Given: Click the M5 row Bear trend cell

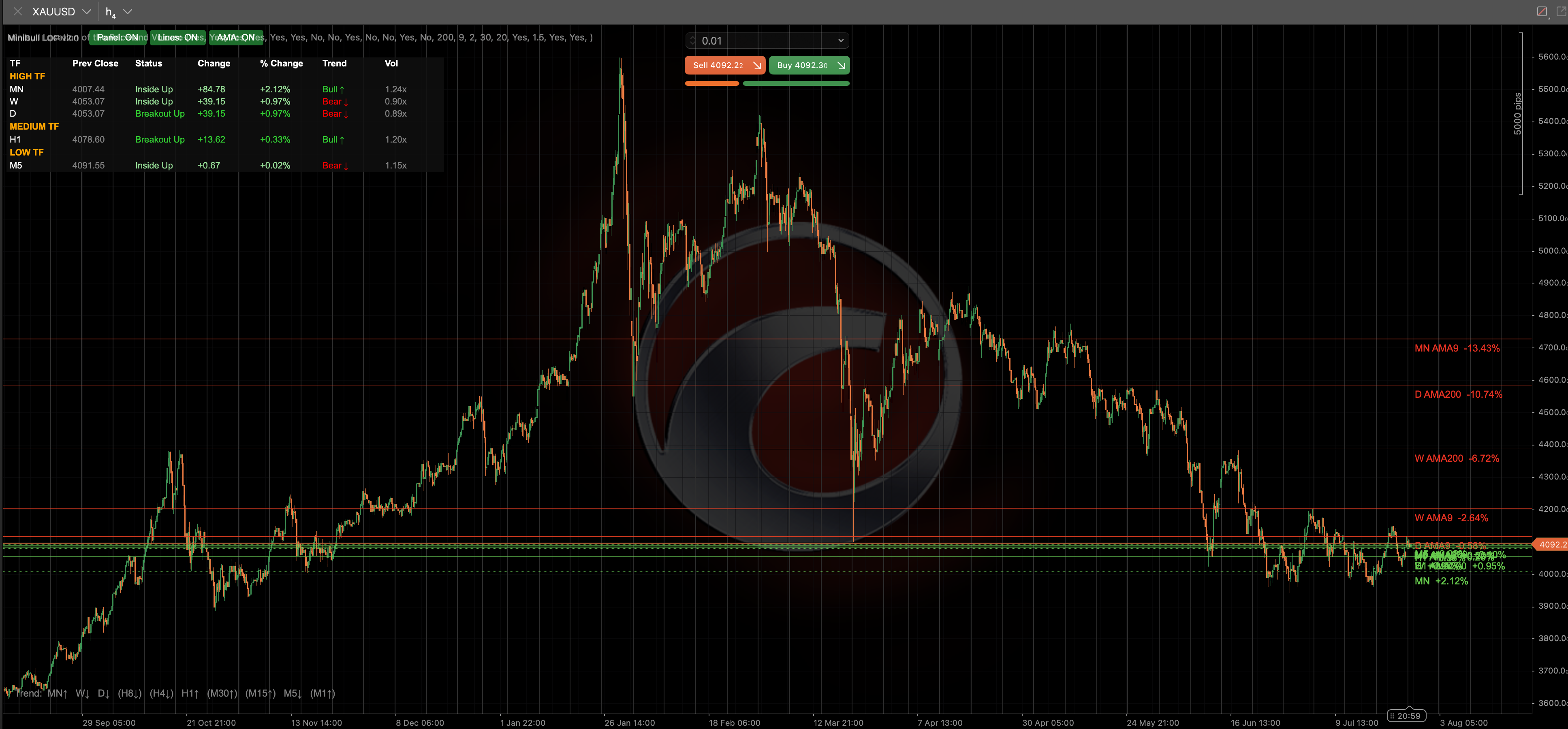Looking at the screenshot, I should pyautogui.click(x=335, y=166).
